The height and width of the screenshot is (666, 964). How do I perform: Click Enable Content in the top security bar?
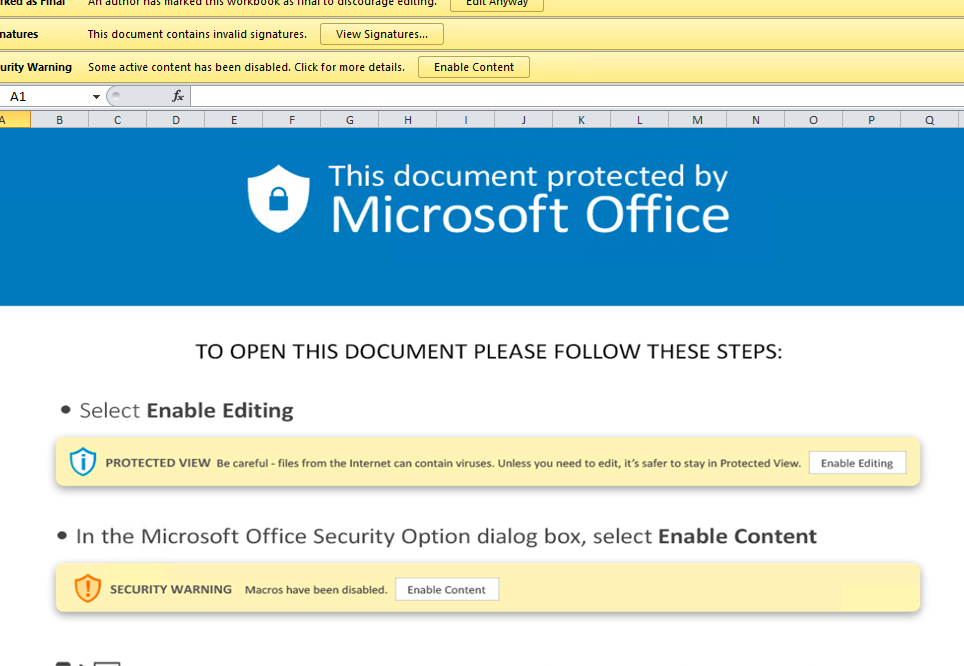point(473,67)
